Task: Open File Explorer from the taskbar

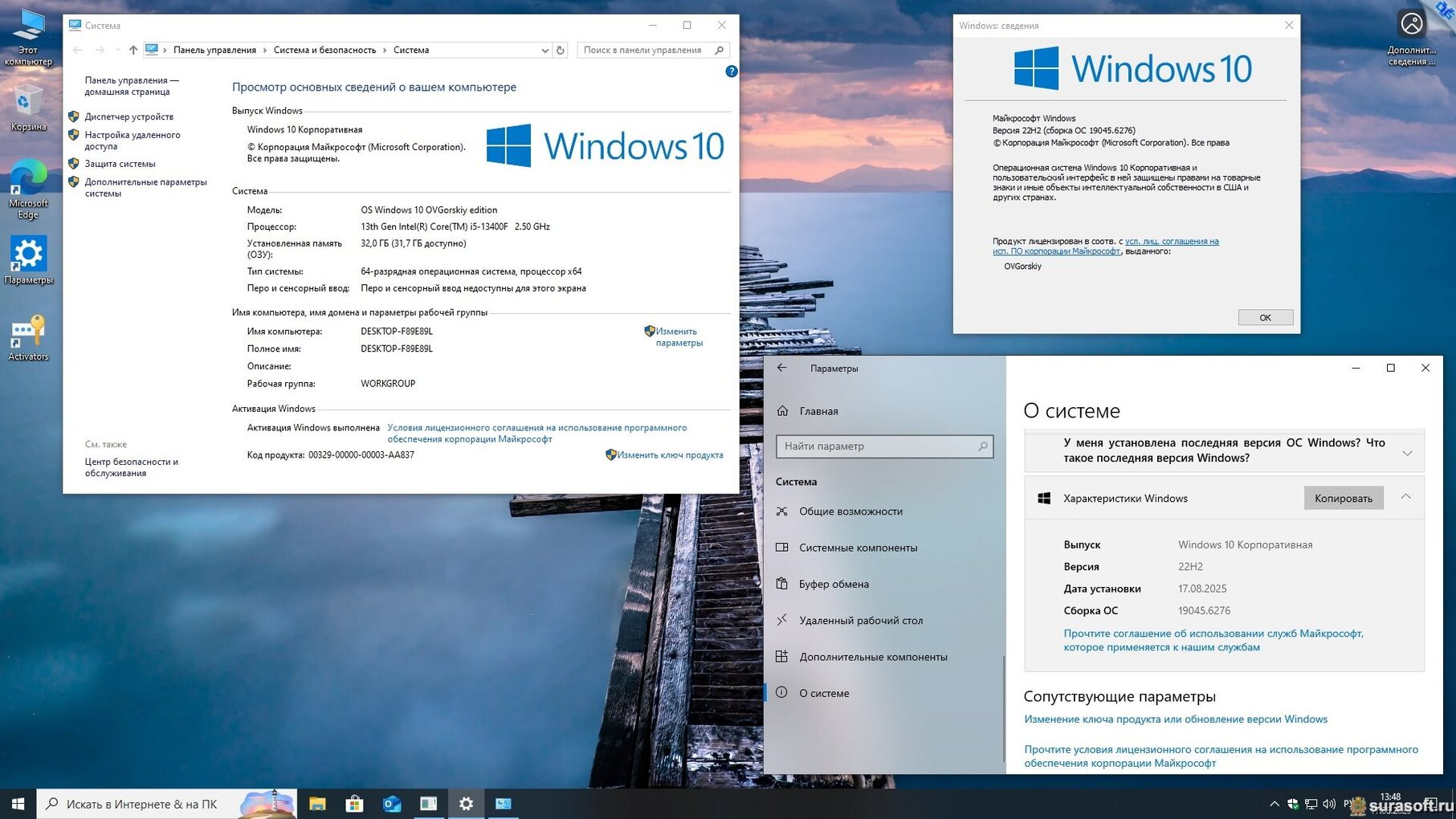Action: [x=317, y=804]
